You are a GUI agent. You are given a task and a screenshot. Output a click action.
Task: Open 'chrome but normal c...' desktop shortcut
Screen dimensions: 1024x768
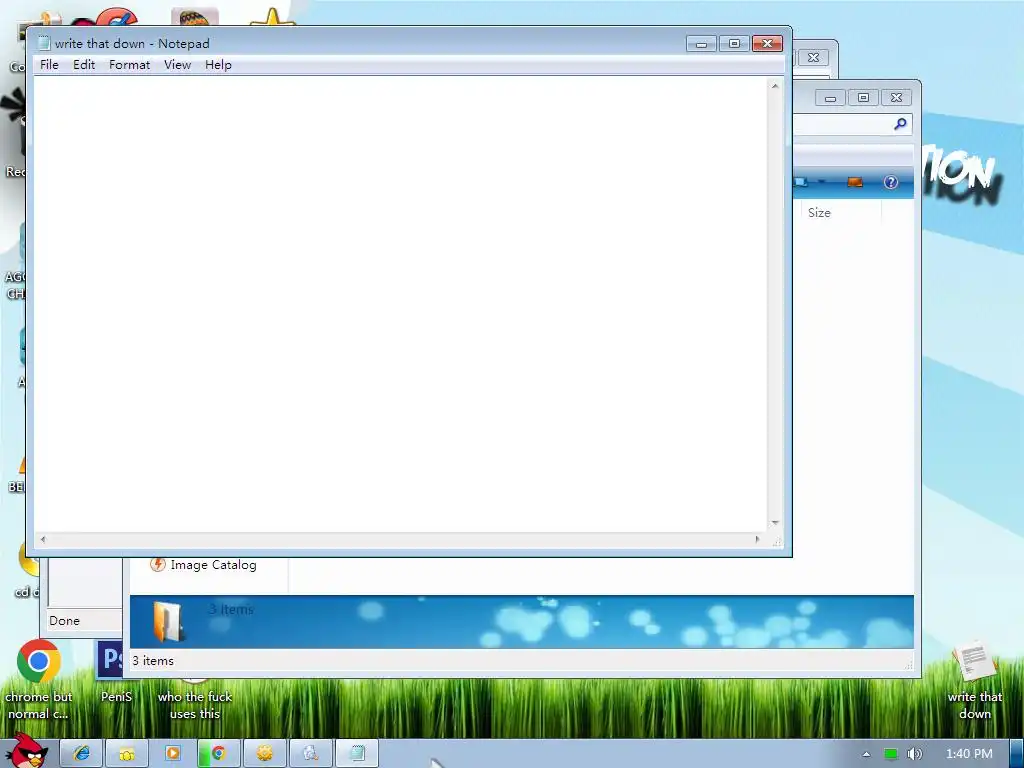tap(39, 679)
